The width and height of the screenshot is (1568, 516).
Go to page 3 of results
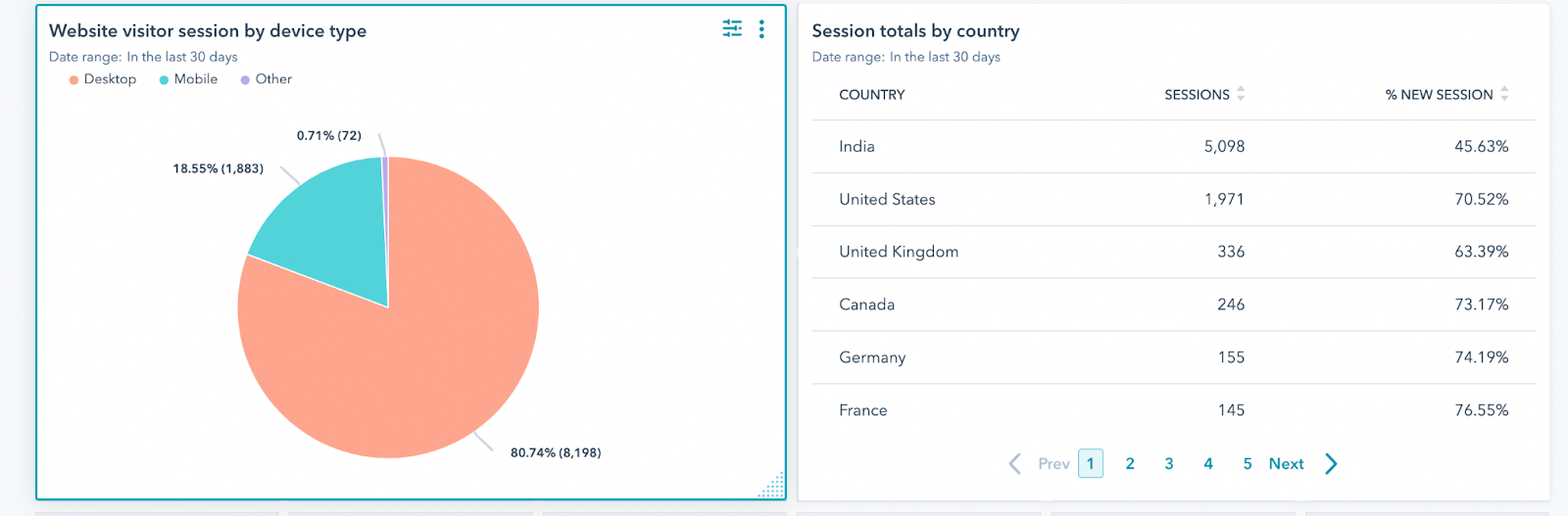point(1169,464)
